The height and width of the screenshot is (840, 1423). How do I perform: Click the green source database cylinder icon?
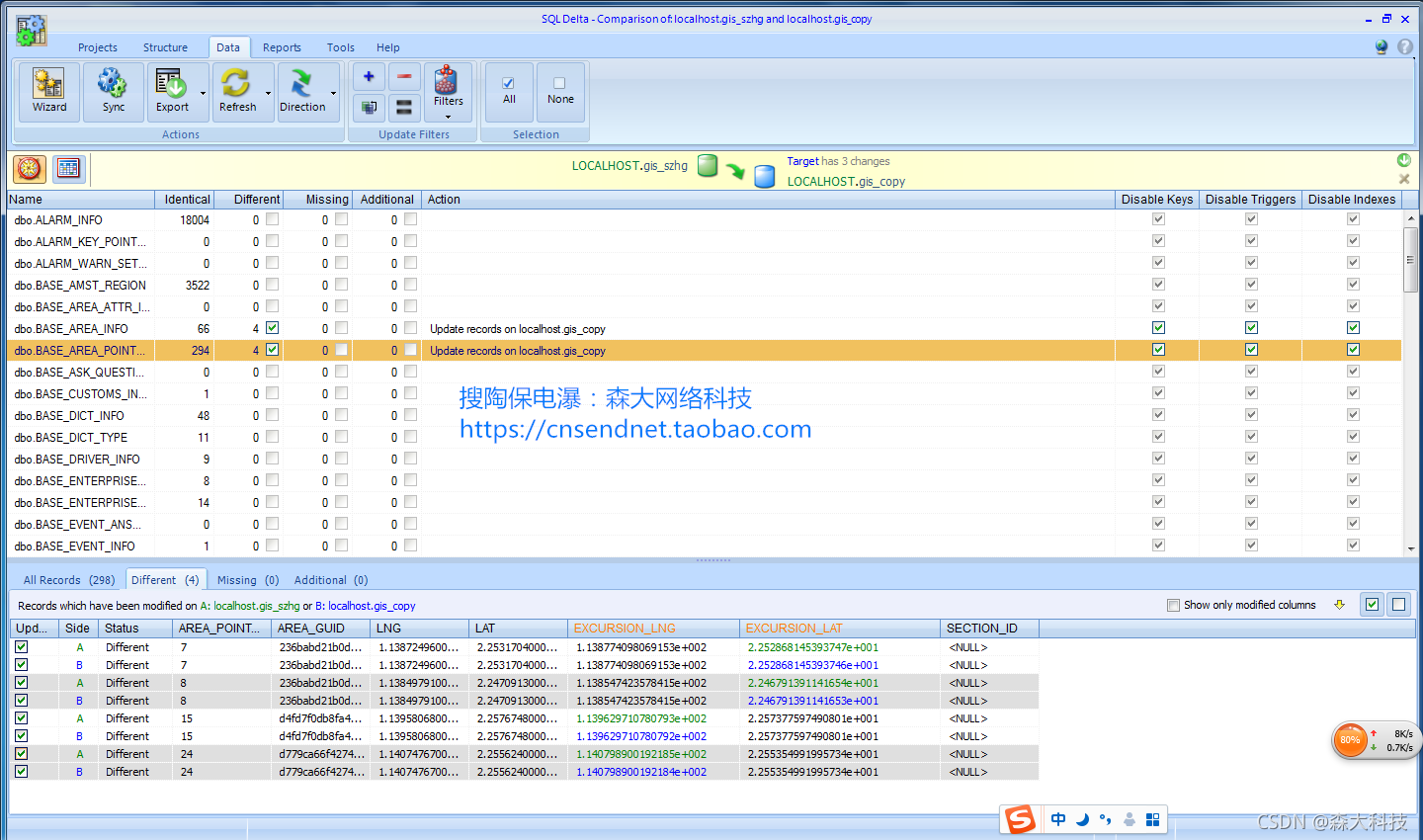pyautogui.click(x=708, y=166)
